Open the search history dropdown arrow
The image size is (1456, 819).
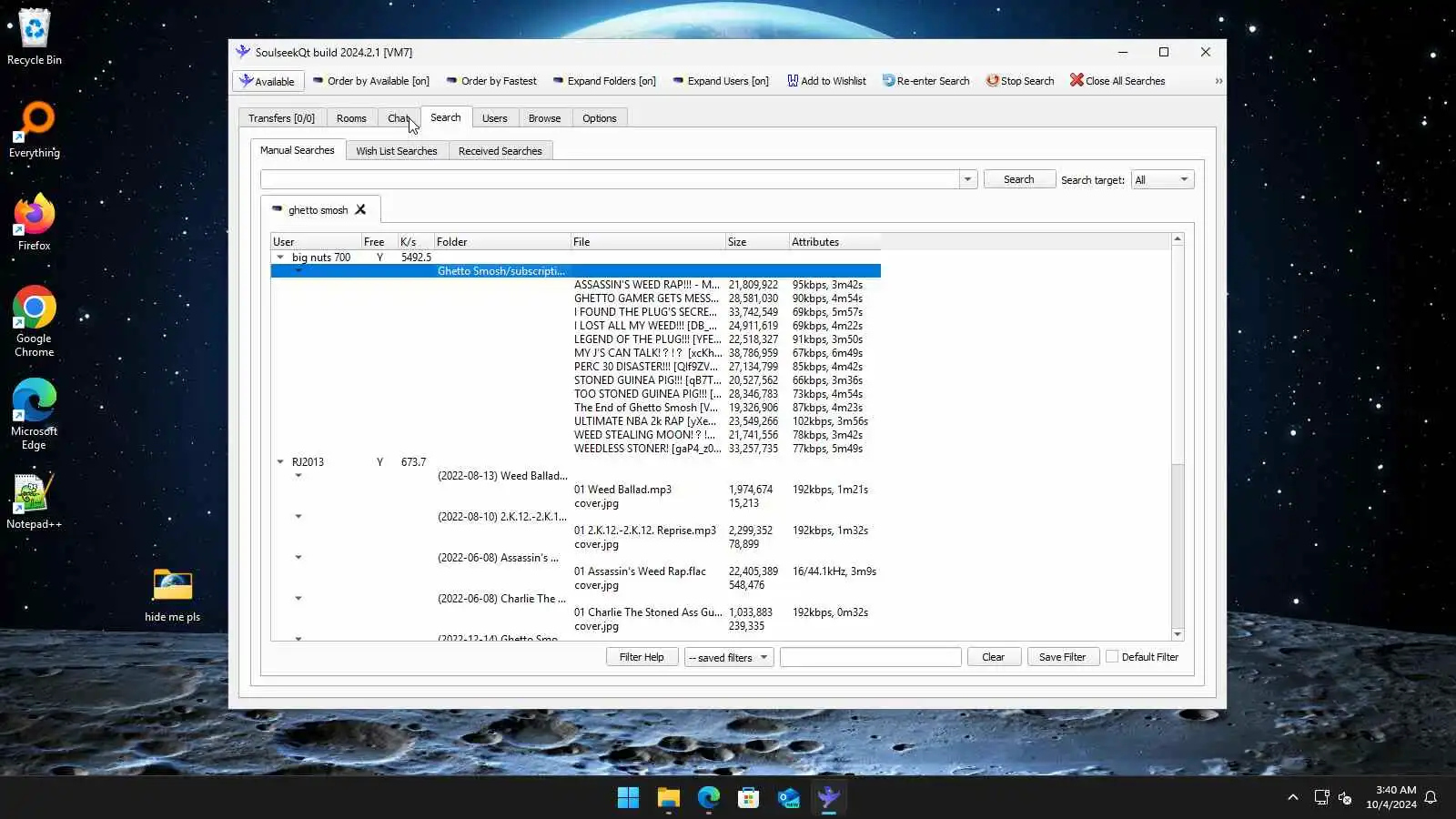click(x=968, y=179)
